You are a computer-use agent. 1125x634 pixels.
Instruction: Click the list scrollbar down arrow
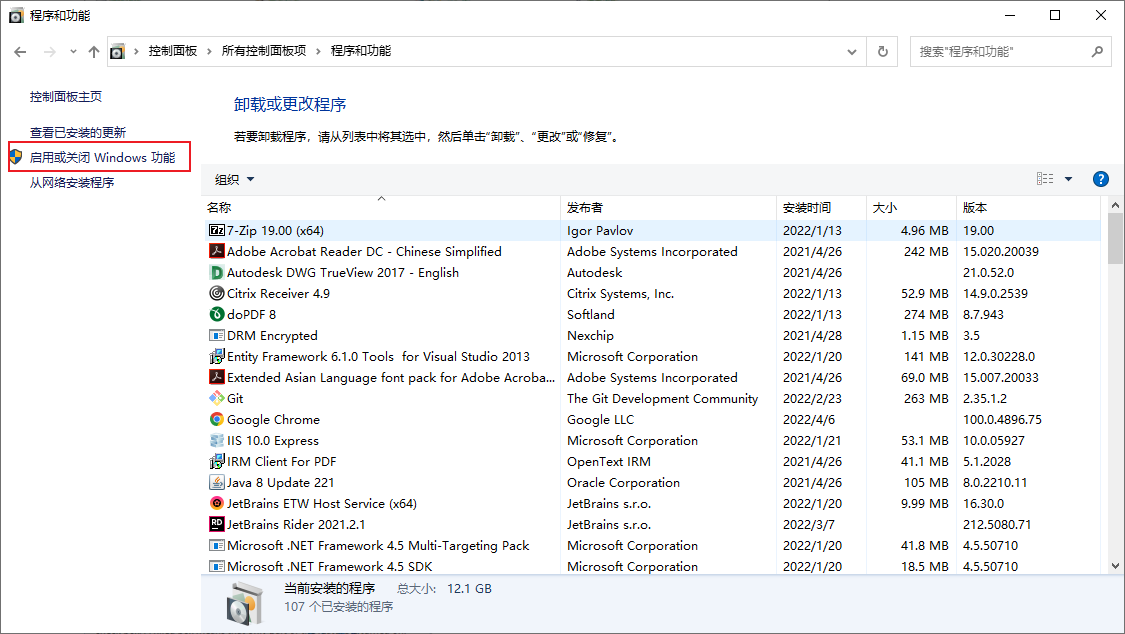tap(1115, 566)
